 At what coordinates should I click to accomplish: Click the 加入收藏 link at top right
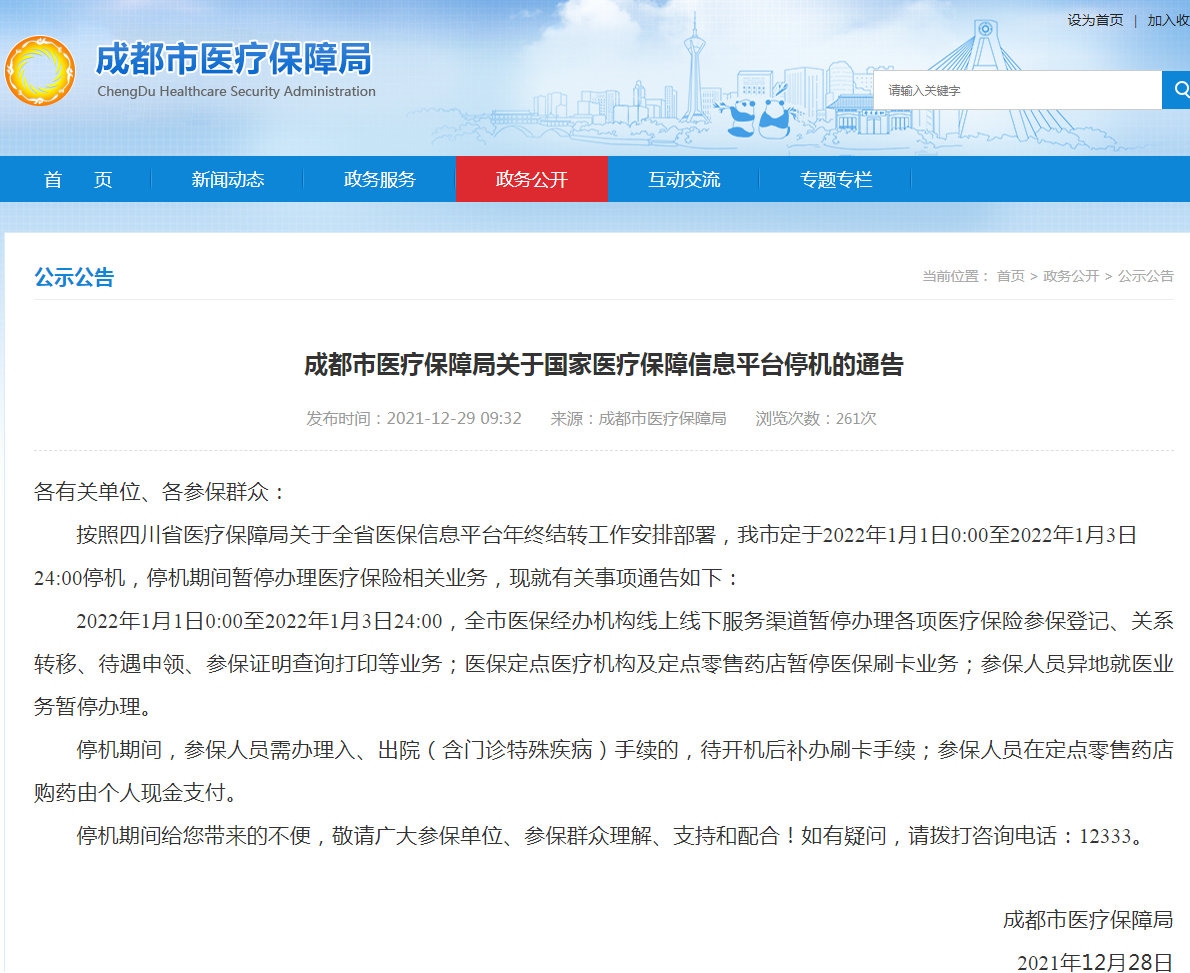coord(1168,20)
